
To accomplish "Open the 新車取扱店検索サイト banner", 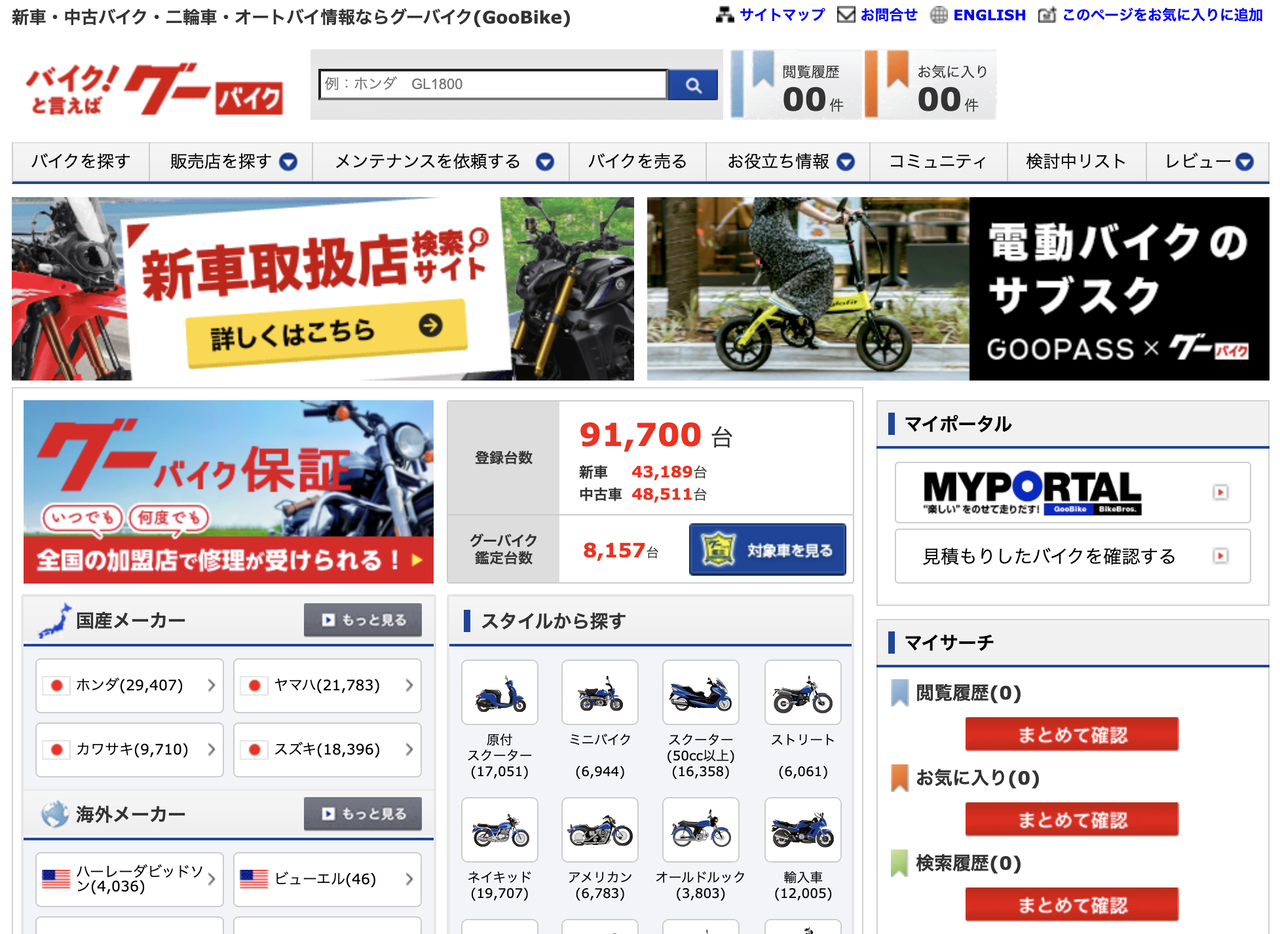I will [x=323, y=289].
